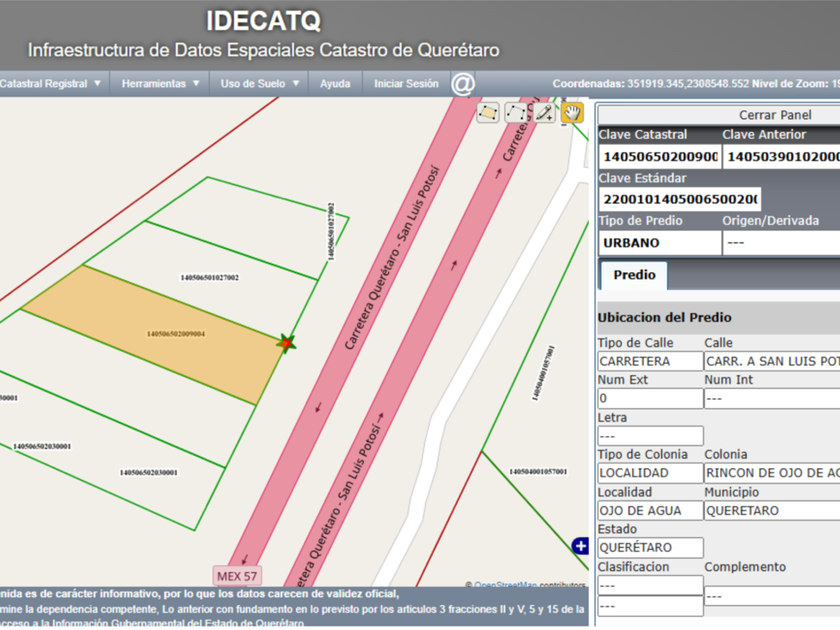Screen dimensions: 840x630
Task: Click the Estado QUERÉTARO field
Action: (650, 548)
